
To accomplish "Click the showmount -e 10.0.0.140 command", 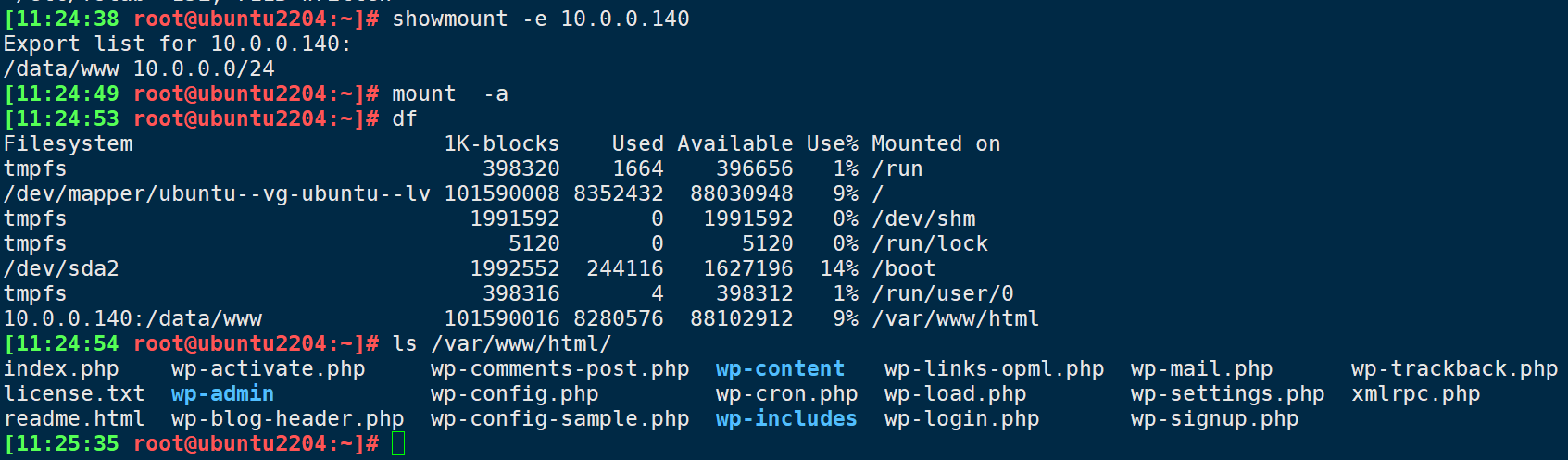I will [541, 19].
